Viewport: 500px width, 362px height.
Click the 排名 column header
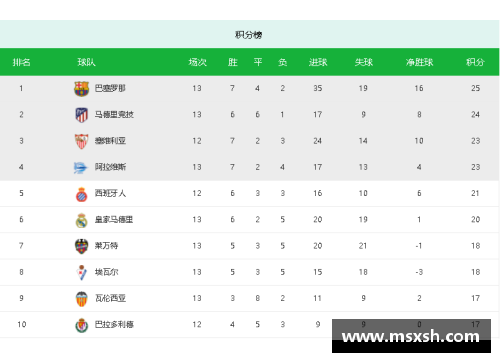pyautogui.click(x=22, y=62)
